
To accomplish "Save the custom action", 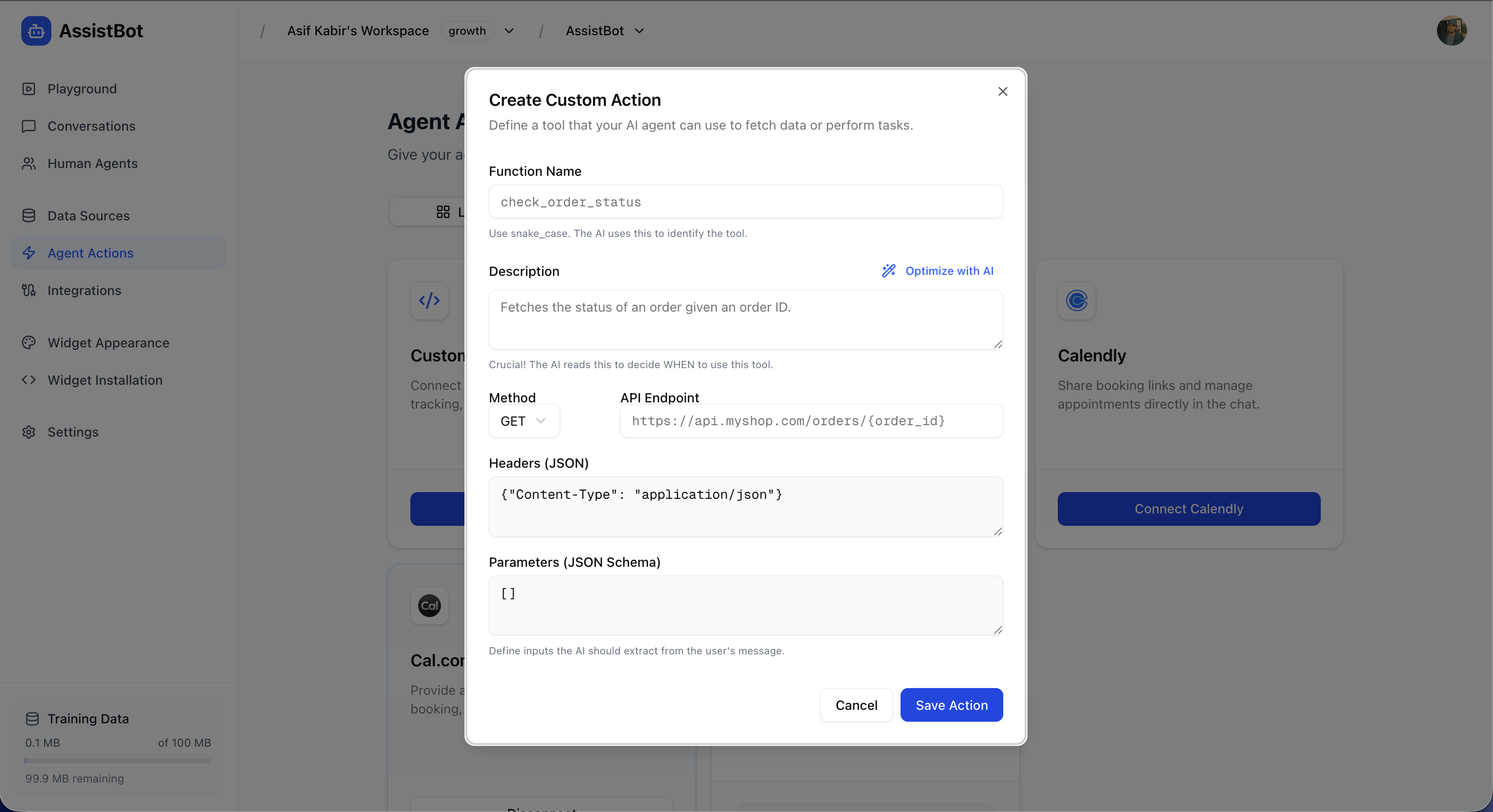I will (951, 705).
